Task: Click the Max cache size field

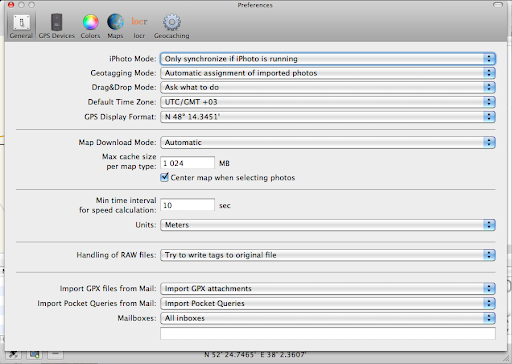Action: [x=187, y=163]
